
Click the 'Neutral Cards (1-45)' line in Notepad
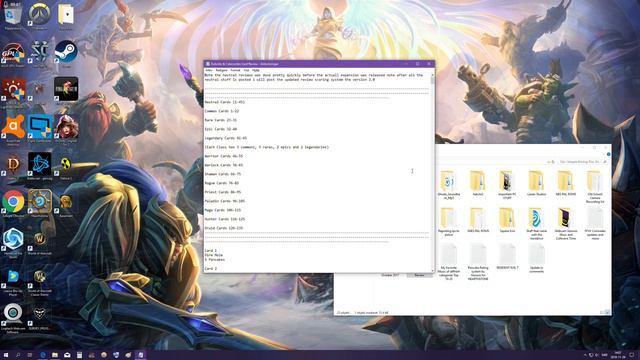click(225, 102)
